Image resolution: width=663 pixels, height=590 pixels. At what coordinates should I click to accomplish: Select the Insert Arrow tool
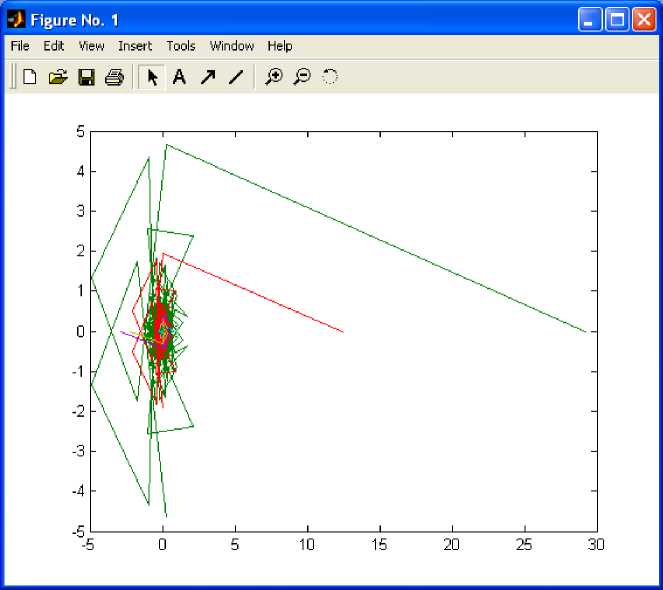coord(208,77)
